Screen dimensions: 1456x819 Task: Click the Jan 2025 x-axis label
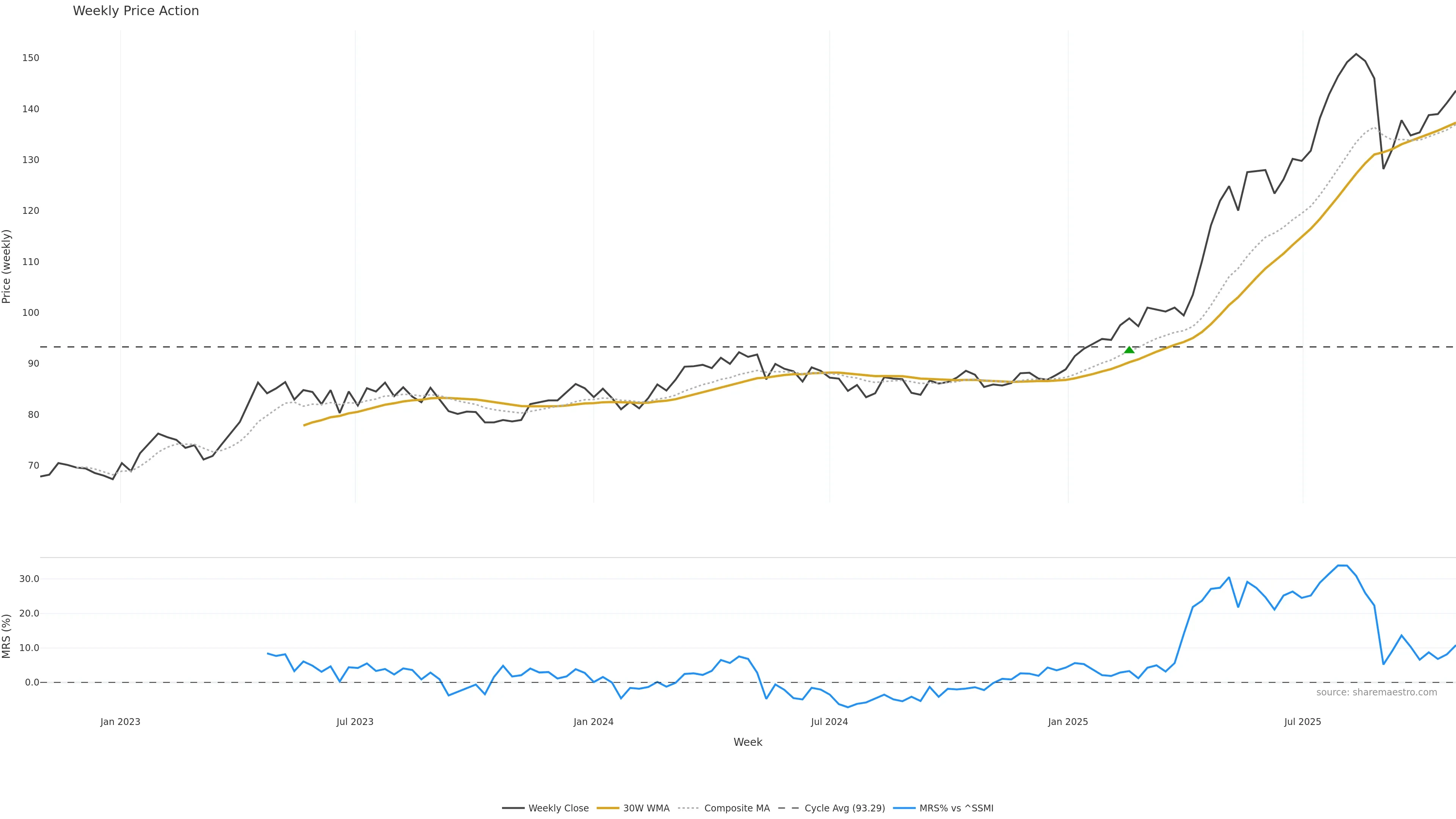point(1068,722)
